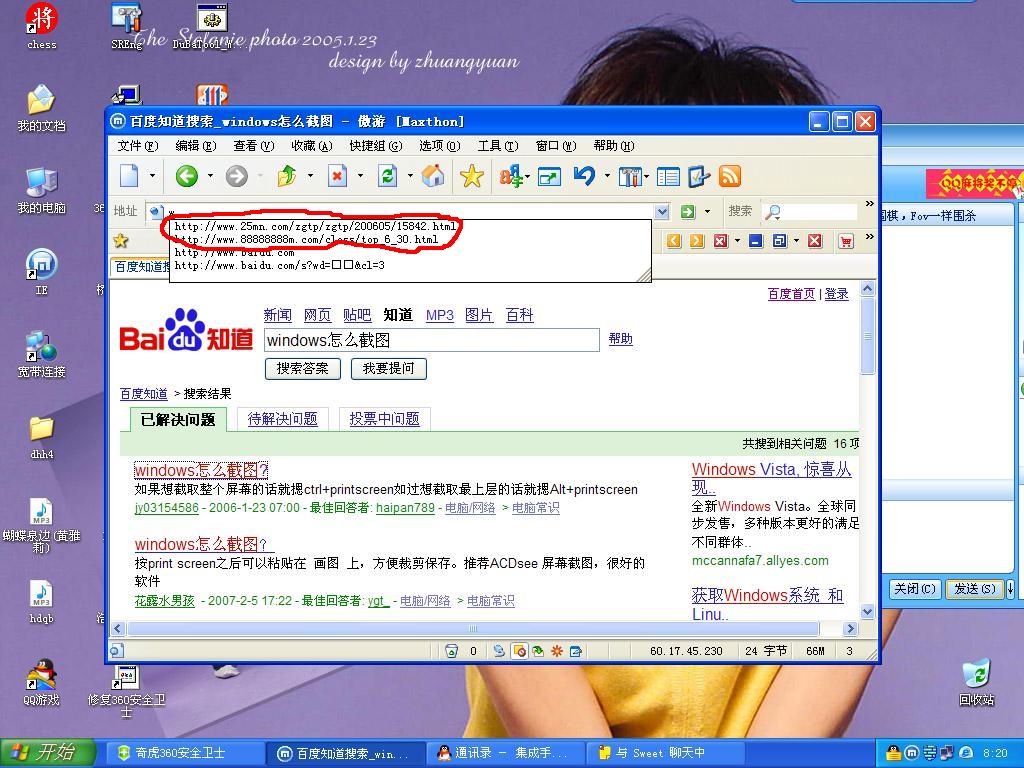Open the orange RSS feed icon
This screenshot has height=768, width=1024.
[x=729, y=176]
